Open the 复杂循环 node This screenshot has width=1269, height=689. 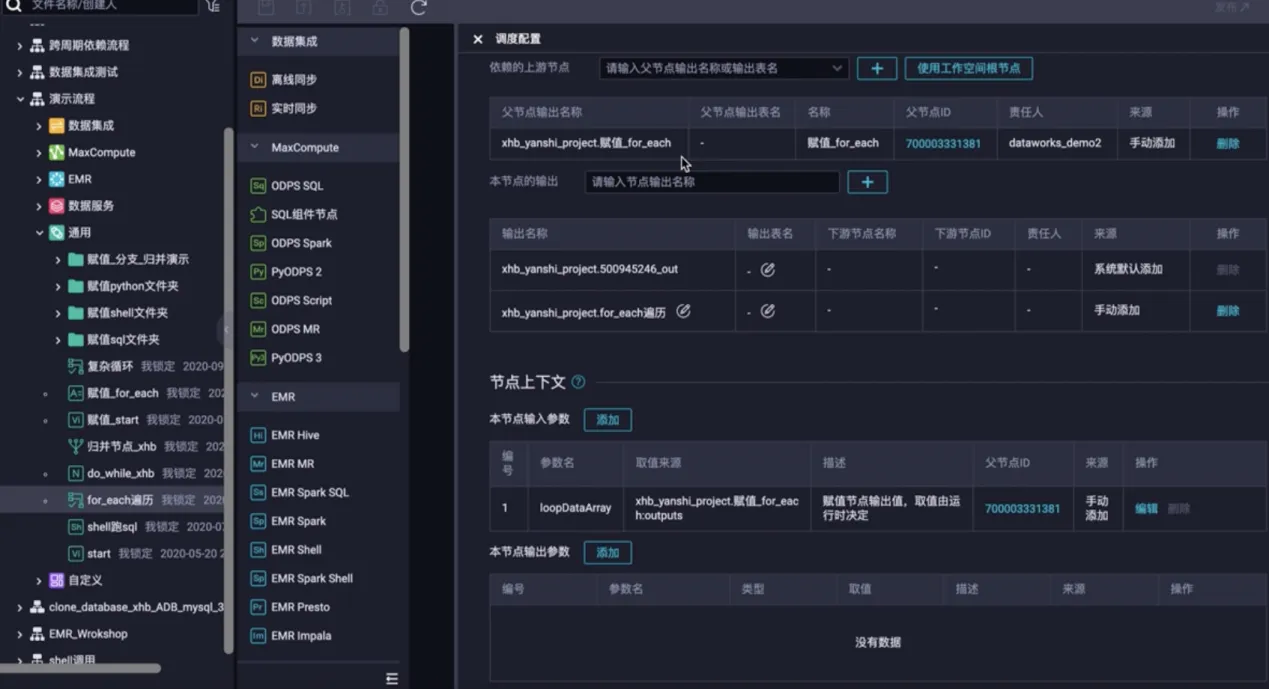110,366
